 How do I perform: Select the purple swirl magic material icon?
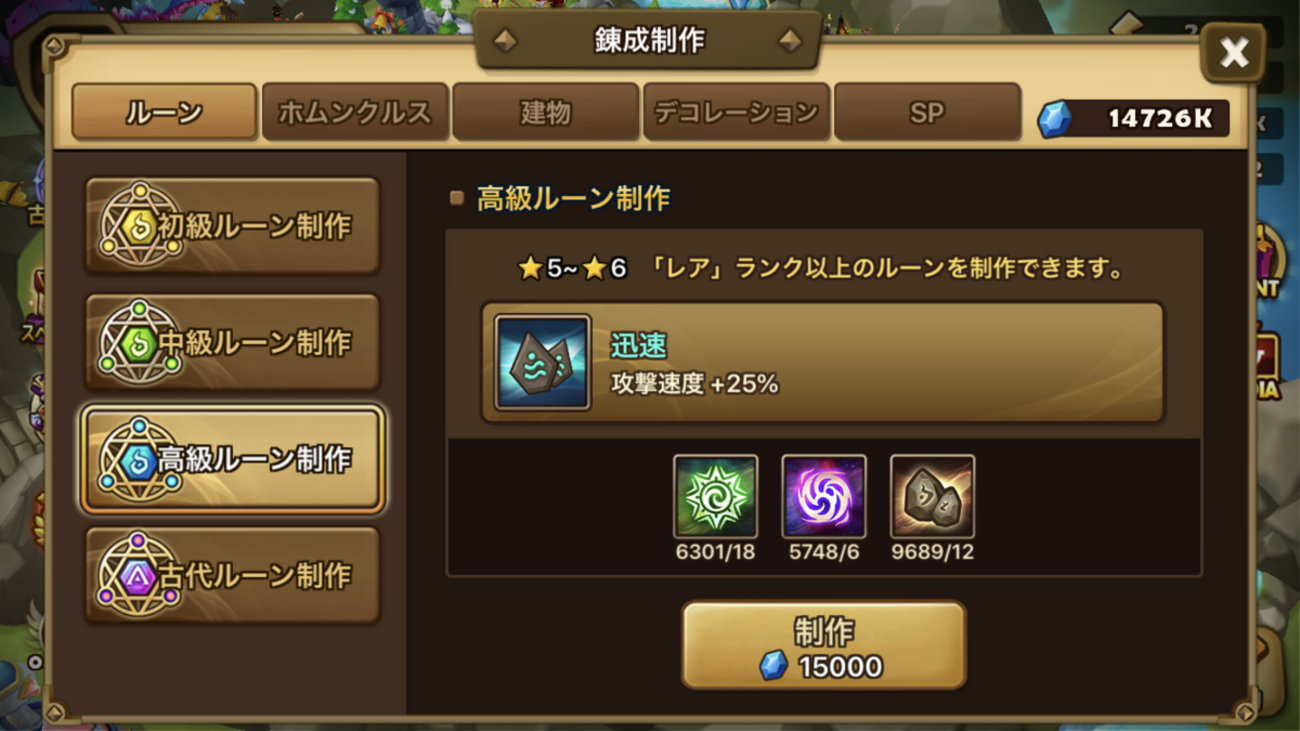tap(823, 497)
